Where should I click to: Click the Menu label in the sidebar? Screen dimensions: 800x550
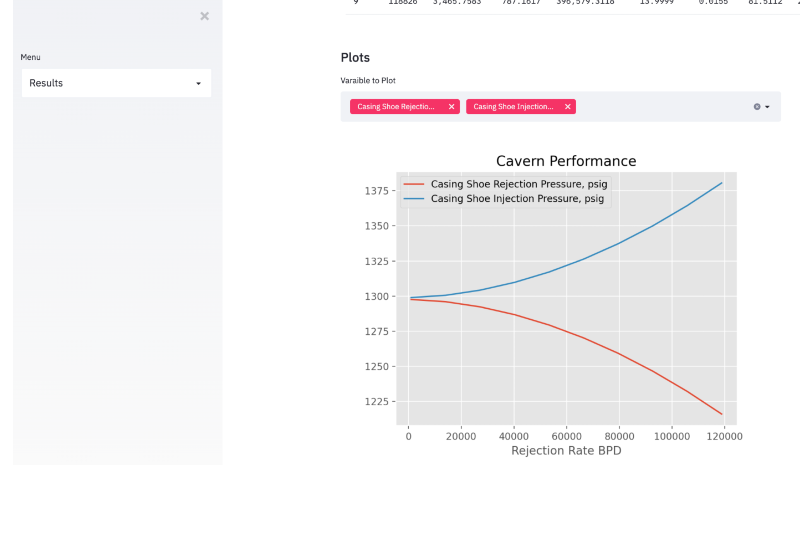pyautogui.click(x=30, y=57)
